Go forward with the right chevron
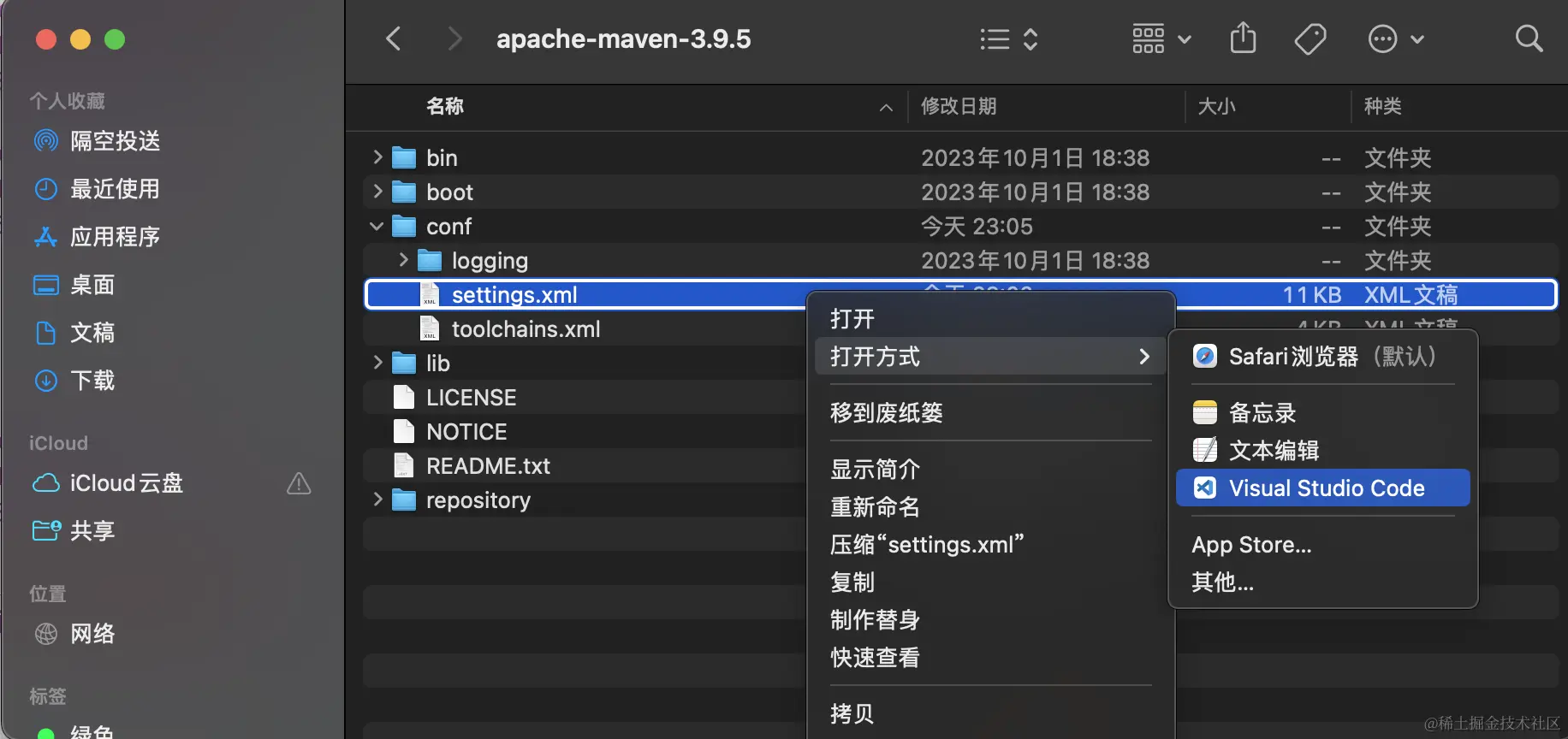Screen dimensions: 1568x739 point(454,38)
